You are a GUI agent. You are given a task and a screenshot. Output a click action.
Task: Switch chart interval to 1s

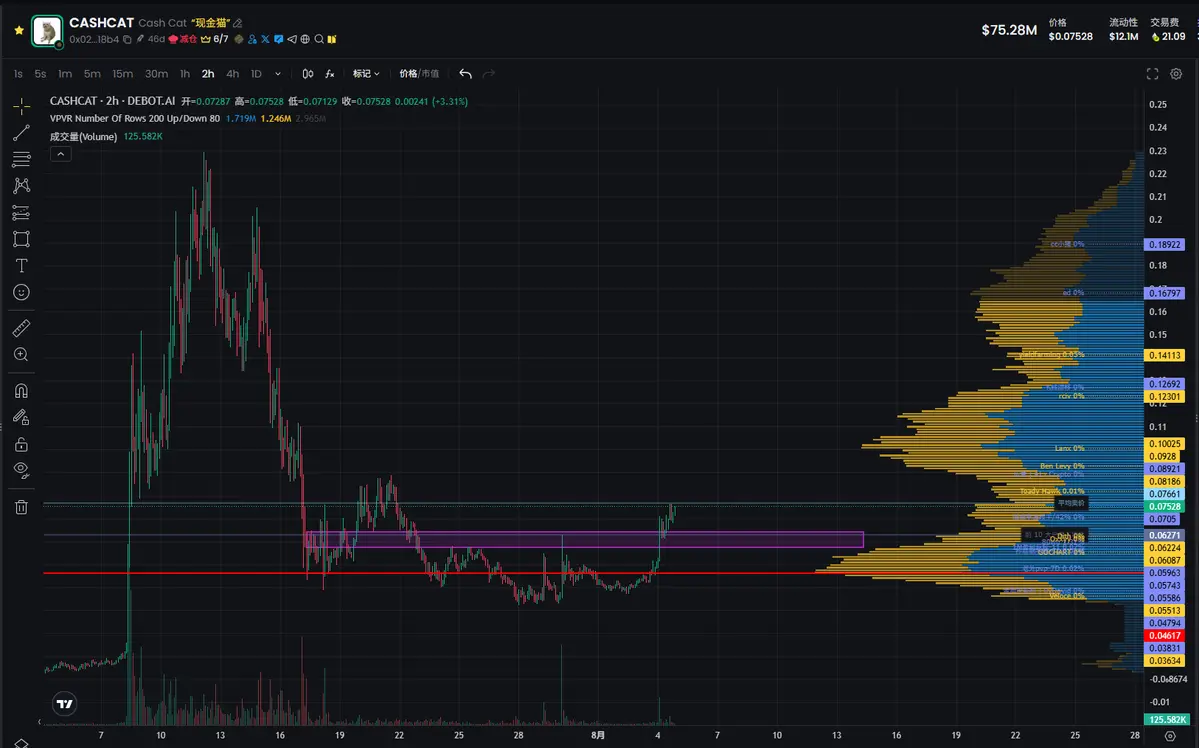[18, 73]
